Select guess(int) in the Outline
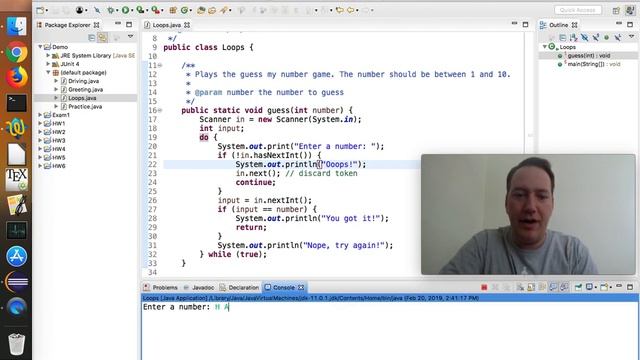This screenshot has width=640, height=360. pyautogui.click(x=589, y=56)
